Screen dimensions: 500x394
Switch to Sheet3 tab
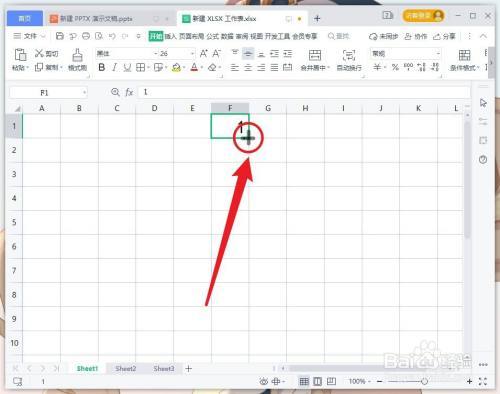(x=164, y=368)
